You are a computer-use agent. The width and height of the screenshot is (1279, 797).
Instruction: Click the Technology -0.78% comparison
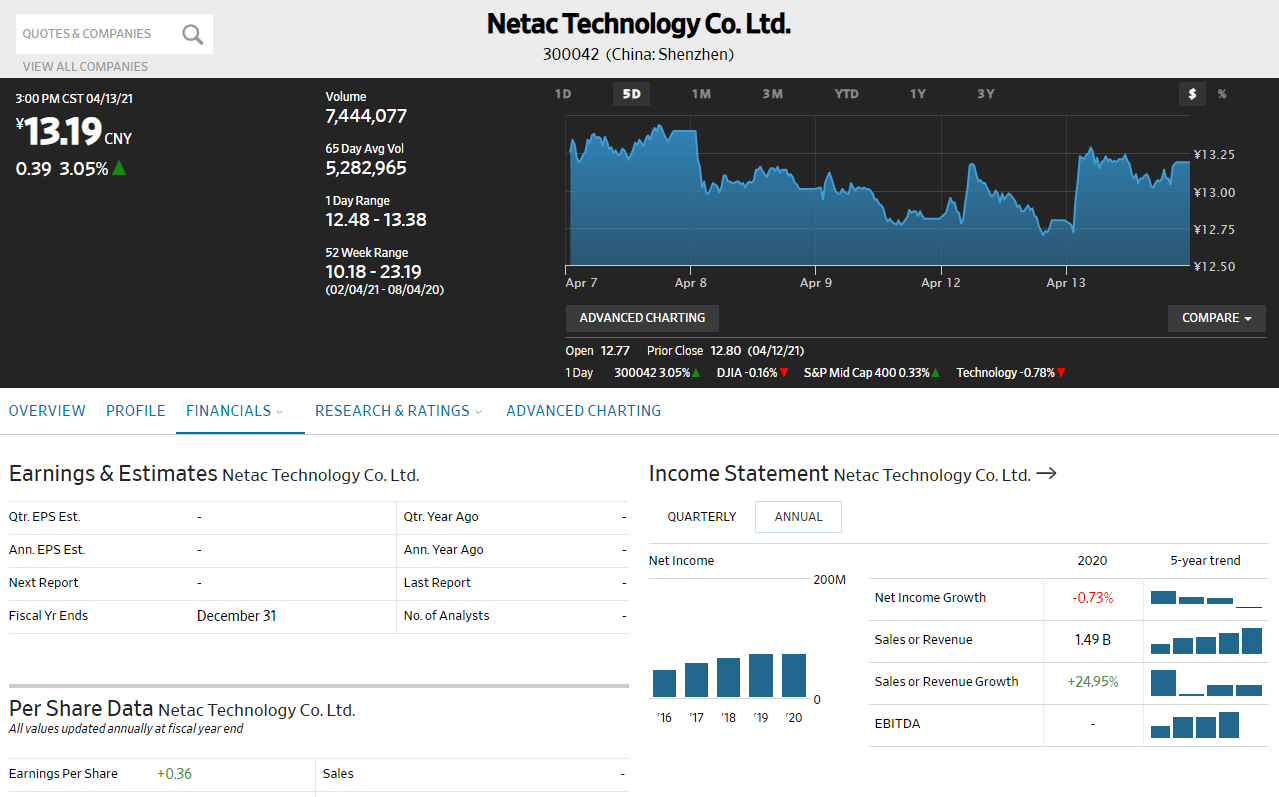click(1010, 373)
